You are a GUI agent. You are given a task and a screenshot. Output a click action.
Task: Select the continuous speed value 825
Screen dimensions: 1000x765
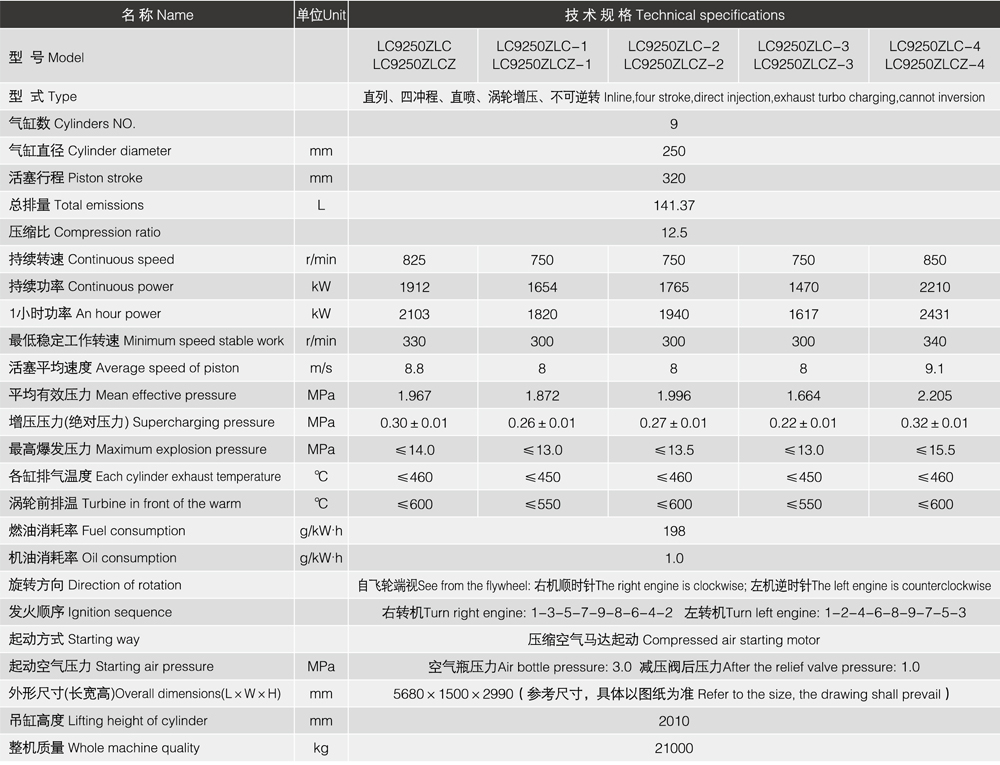point(413,259)
